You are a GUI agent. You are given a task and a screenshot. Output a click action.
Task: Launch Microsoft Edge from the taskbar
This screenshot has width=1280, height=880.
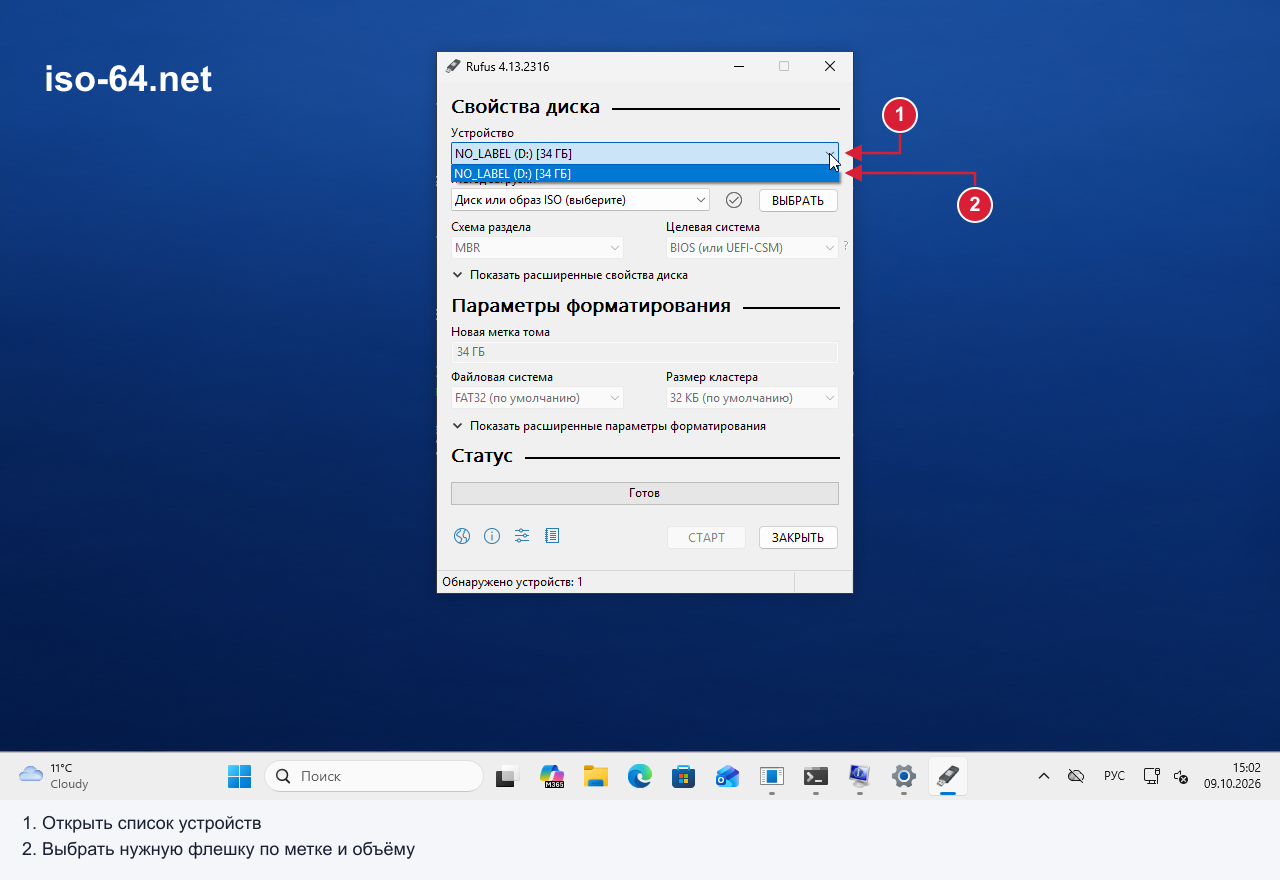click(x=640, y=776)
